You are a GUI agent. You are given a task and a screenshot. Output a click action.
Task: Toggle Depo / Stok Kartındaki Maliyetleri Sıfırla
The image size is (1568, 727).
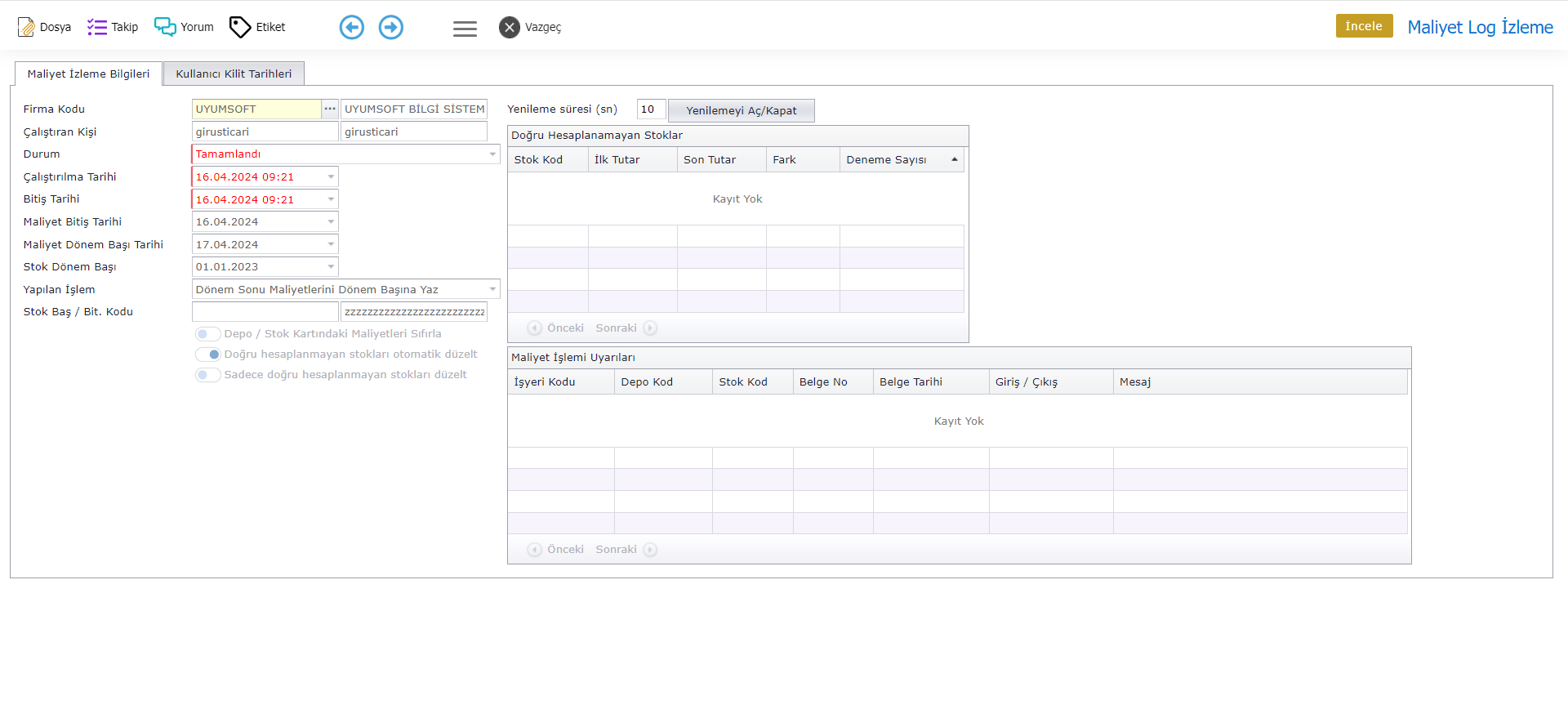coord(207,334)
